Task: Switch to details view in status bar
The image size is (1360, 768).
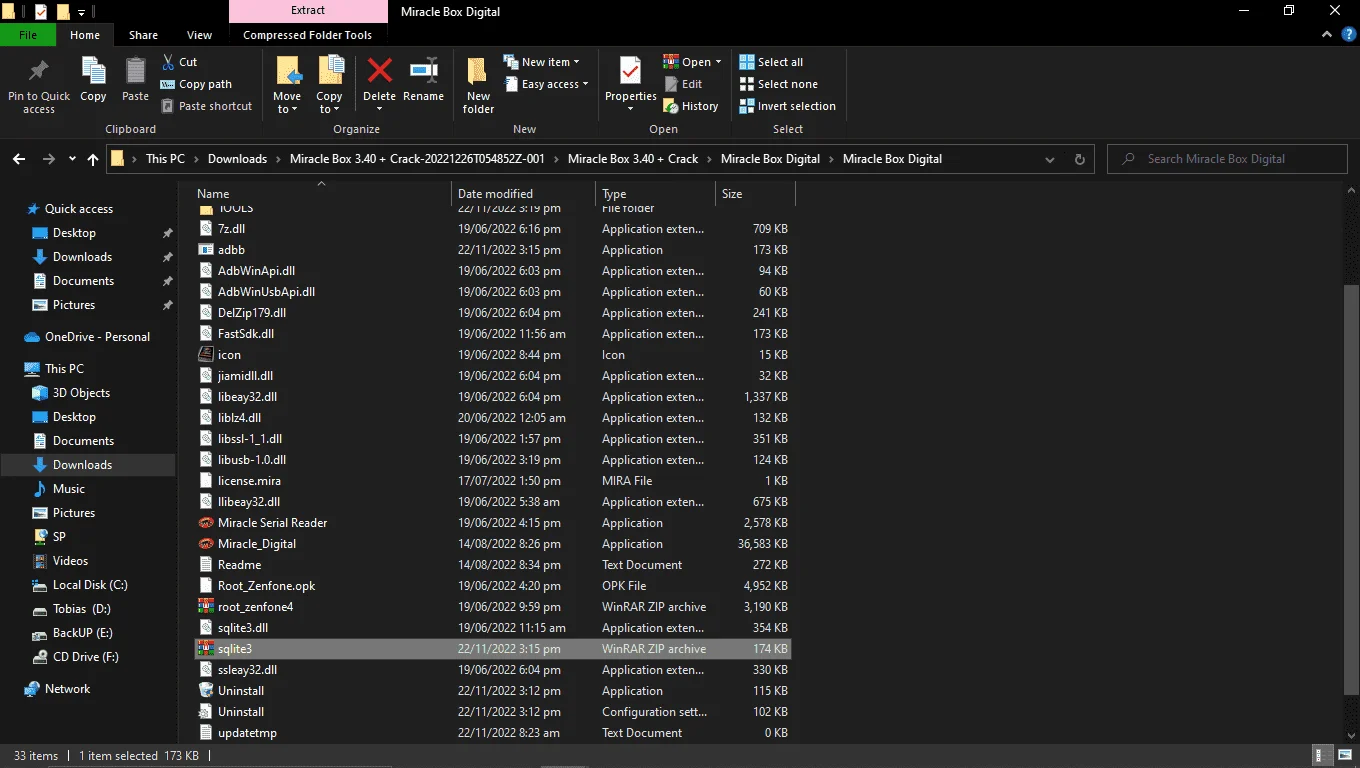Action: click(1322, 755)
